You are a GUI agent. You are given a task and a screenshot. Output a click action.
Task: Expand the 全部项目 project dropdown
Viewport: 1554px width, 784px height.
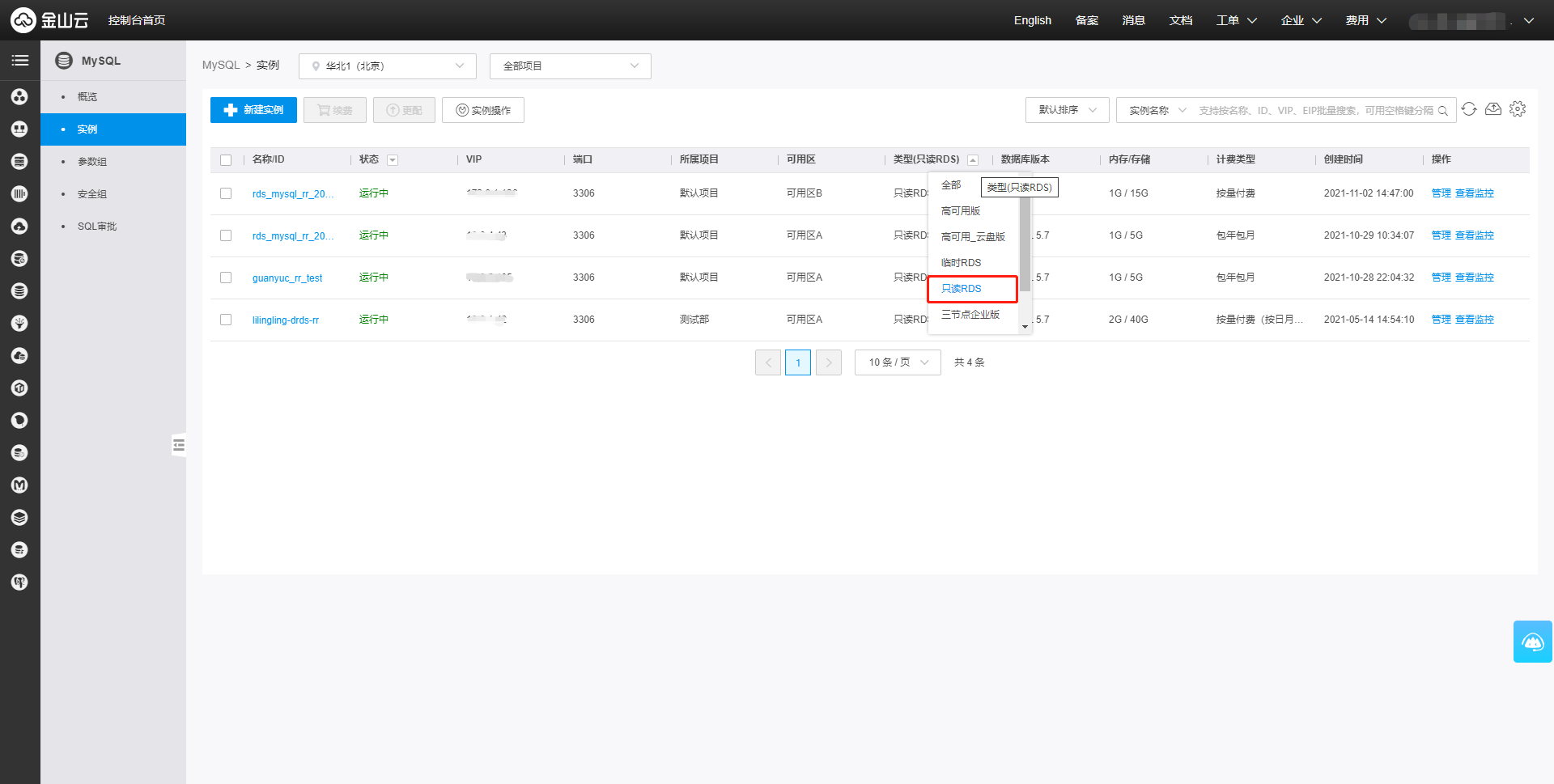(570, 66)
